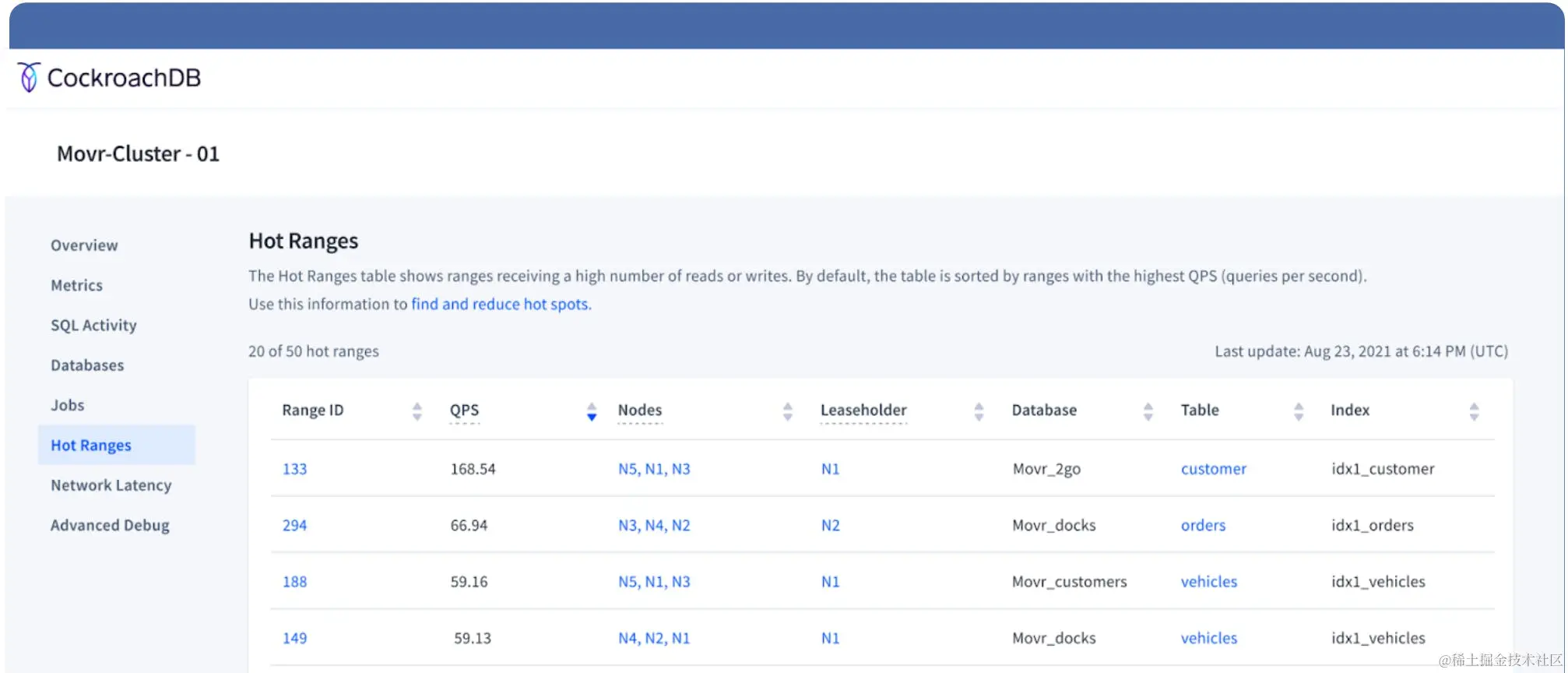1568x673 pixels.
Task: Click the Leaseholder column header
Action: point(863,410)
